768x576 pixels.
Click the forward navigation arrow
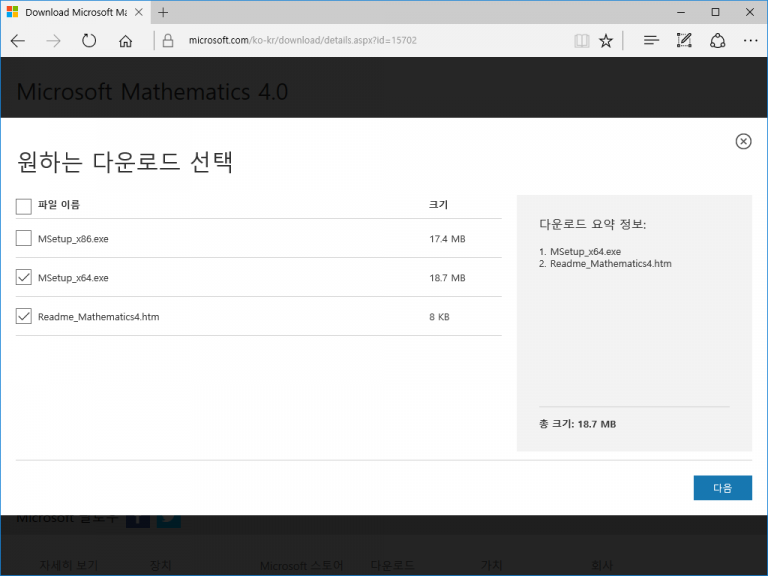coord(53,41)
